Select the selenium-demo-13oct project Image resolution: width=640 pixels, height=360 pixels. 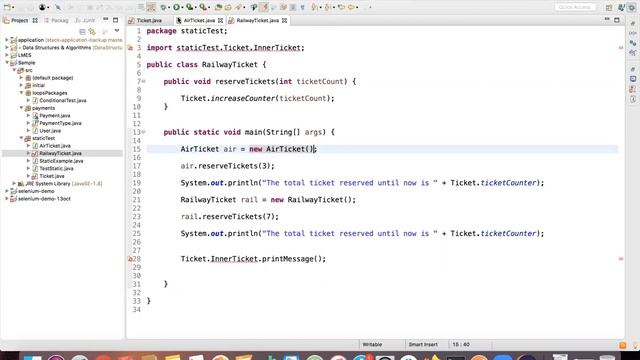[44, 198]
